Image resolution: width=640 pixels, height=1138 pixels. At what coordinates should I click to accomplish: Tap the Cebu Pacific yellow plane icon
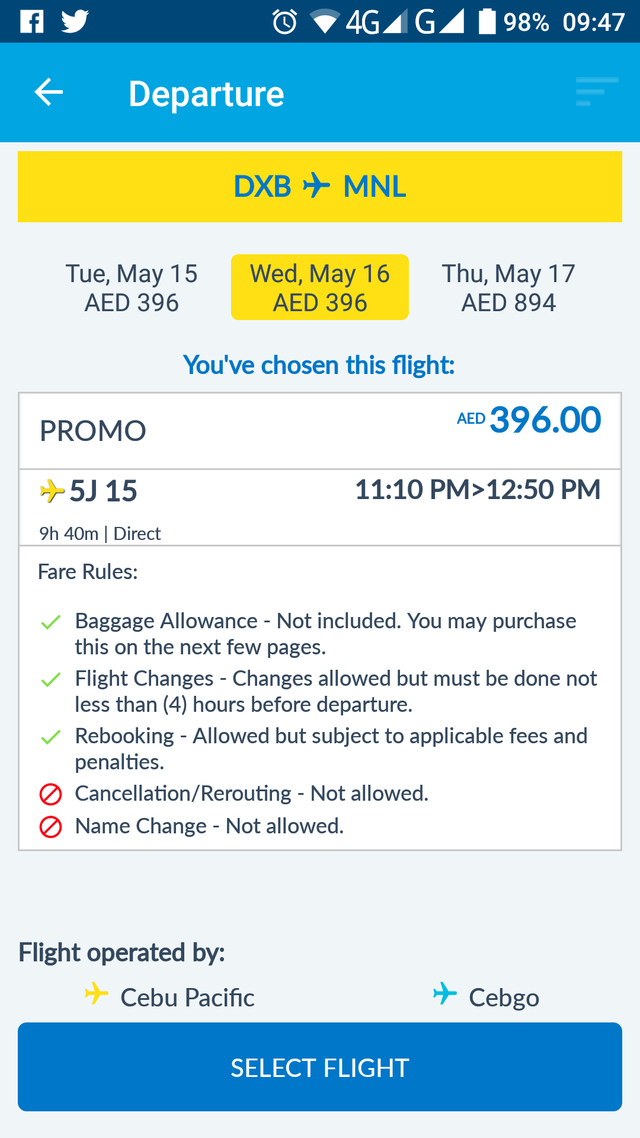click(x=97, y=993)
